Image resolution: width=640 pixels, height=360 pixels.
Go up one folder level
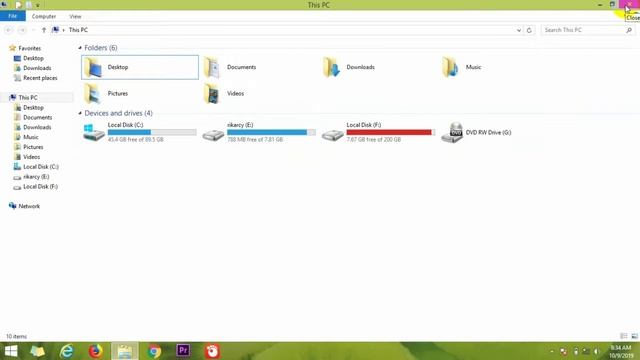pyautogui.click(x=44, y=30)
